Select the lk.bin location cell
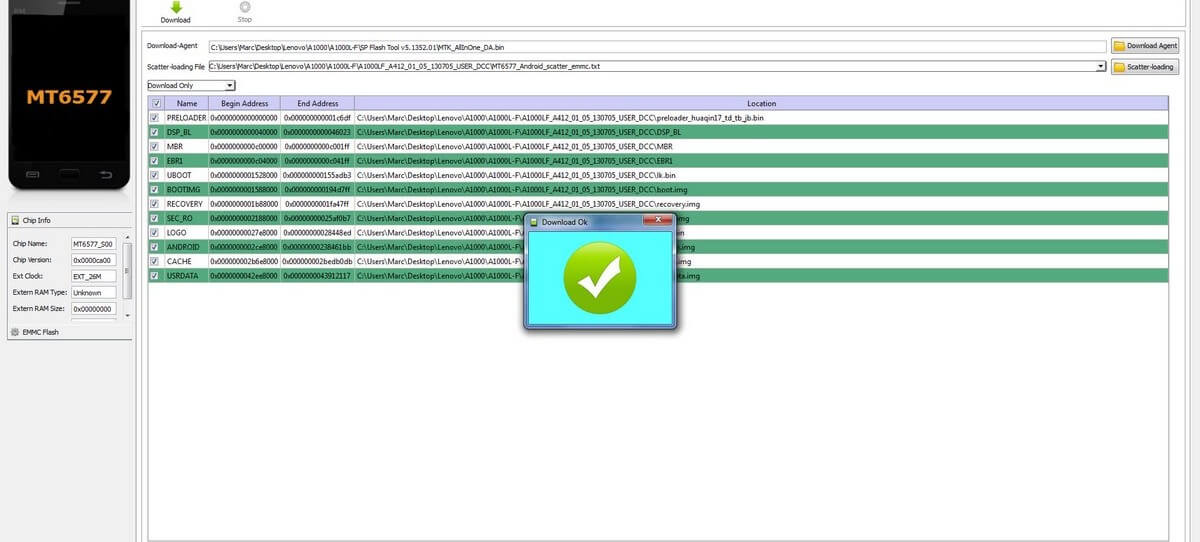Screen dimensions: 1200x542 tap(761, 175)
